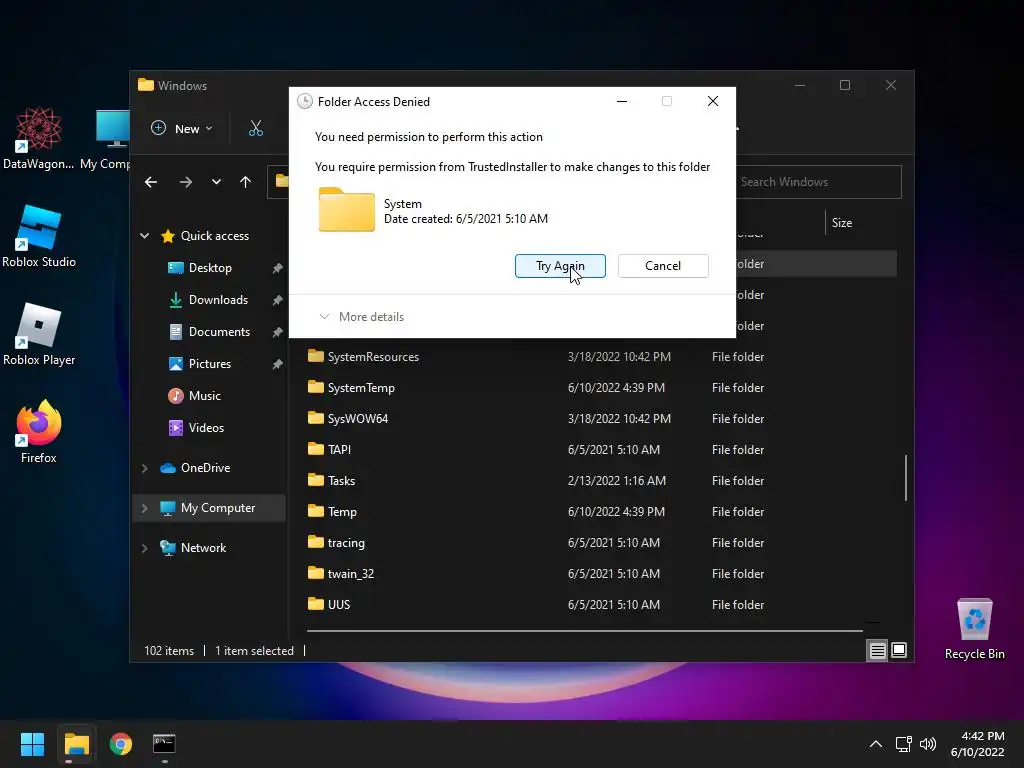The width and height of the screenshot is (1024, 768).
Task: Click the Search Windows field
Action: click(818, 182)
